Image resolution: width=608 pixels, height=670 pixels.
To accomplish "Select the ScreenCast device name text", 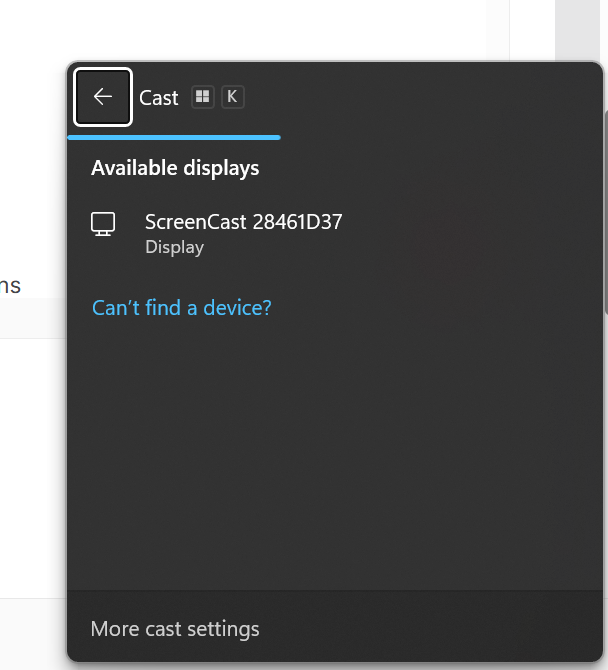I will click(244, 222).
